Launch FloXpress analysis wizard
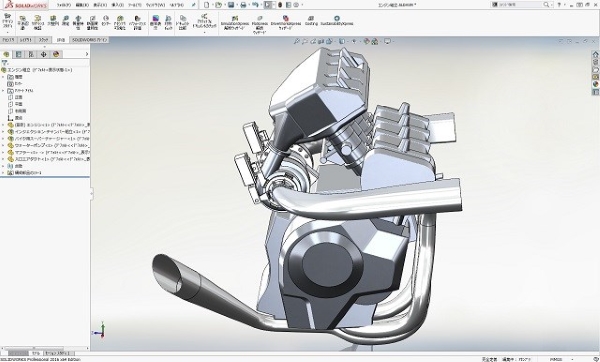Screen dimensions: 600x362 coord(260,24)
